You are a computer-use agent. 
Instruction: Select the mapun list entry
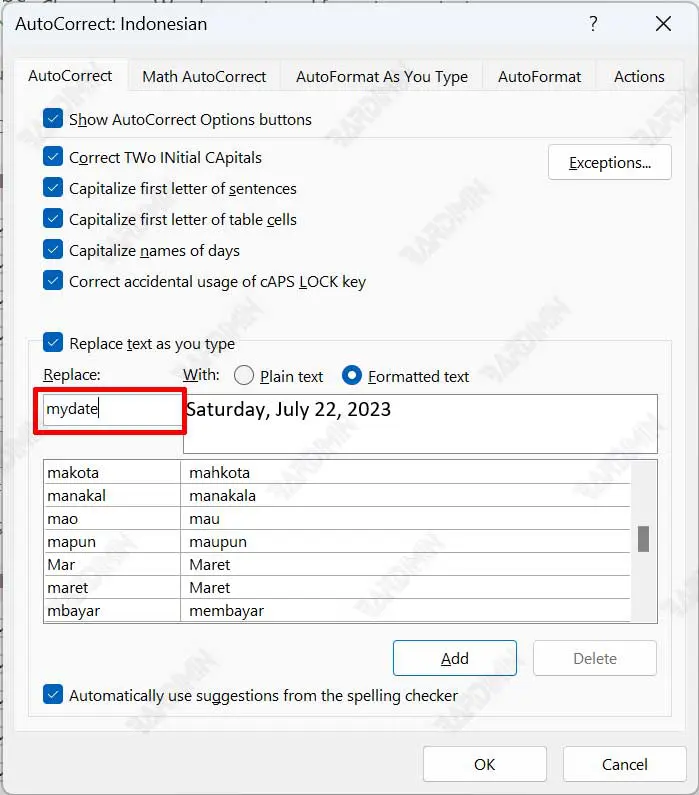pyautogui.click(x=337, y=541)
